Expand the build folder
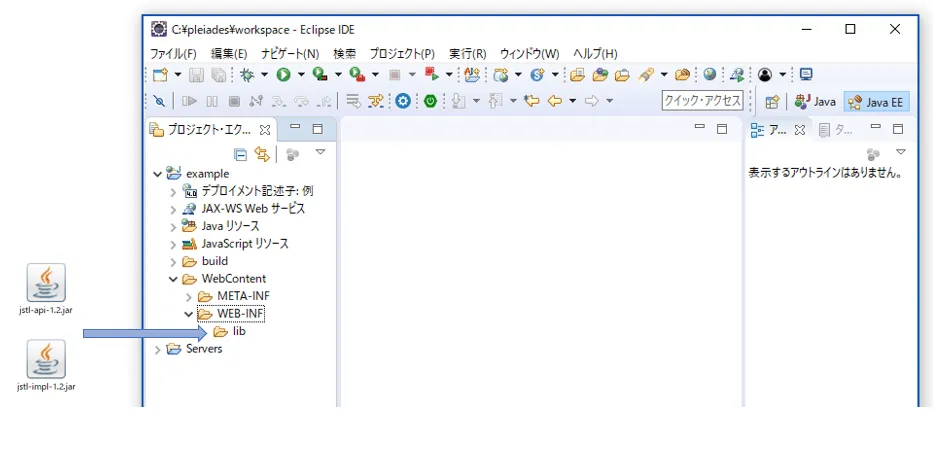Image resolution: width=938 pixels, height=450 pixels. (173, 262)
